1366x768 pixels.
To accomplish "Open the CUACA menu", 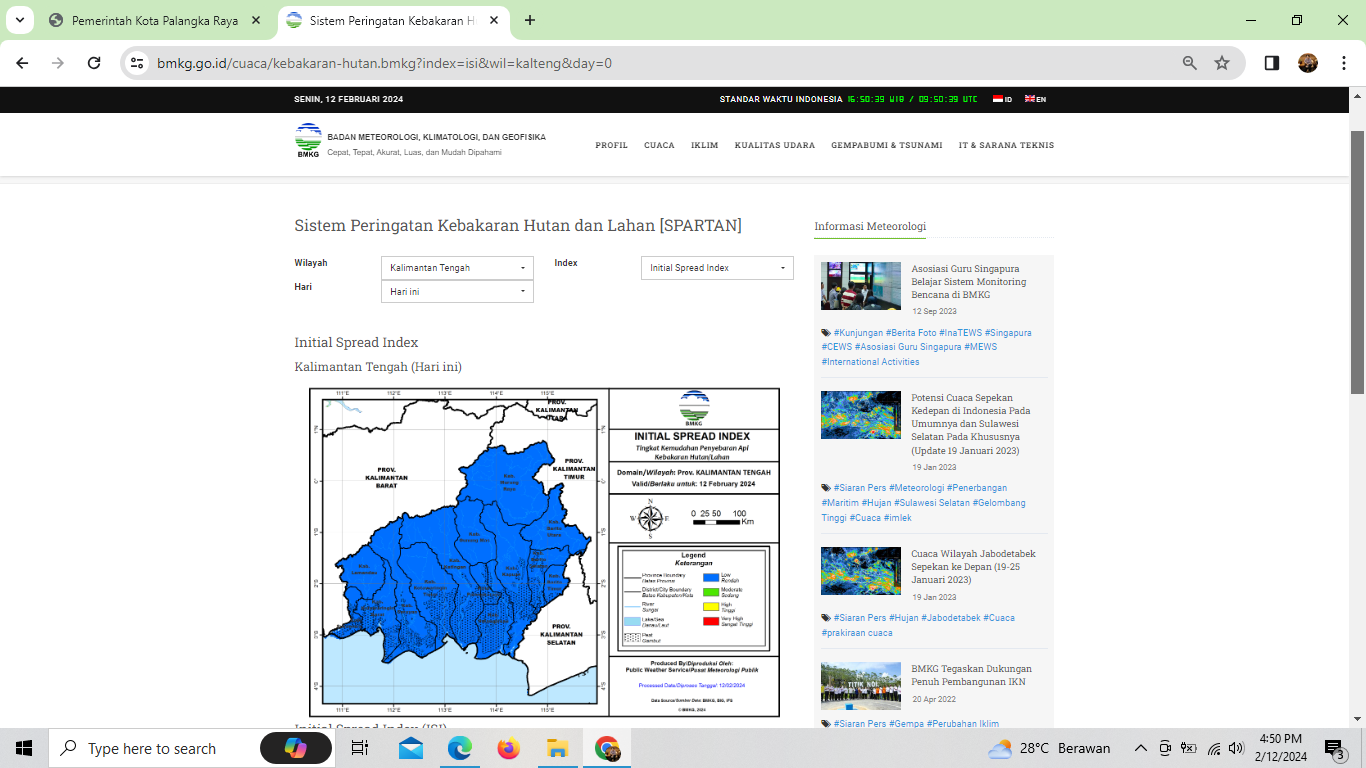I will pos(659,145).
